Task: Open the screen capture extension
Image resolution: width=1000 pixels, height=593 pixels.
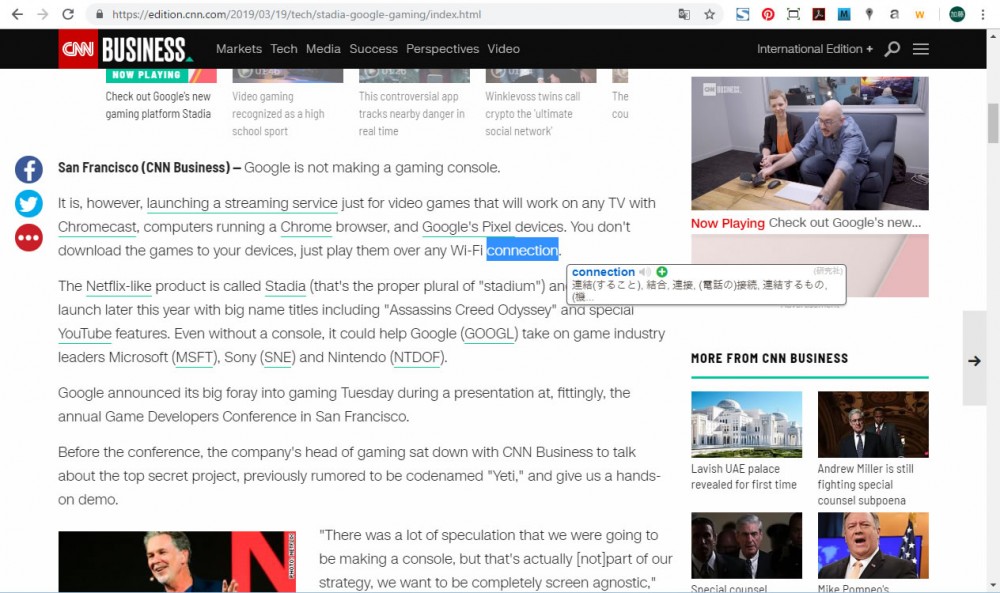Action: [x=793, y=14]
